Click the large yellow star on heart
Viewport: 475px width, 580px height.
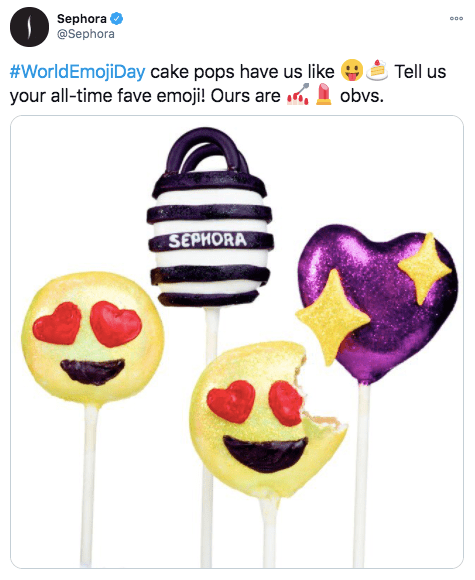(x=332, y=317)
